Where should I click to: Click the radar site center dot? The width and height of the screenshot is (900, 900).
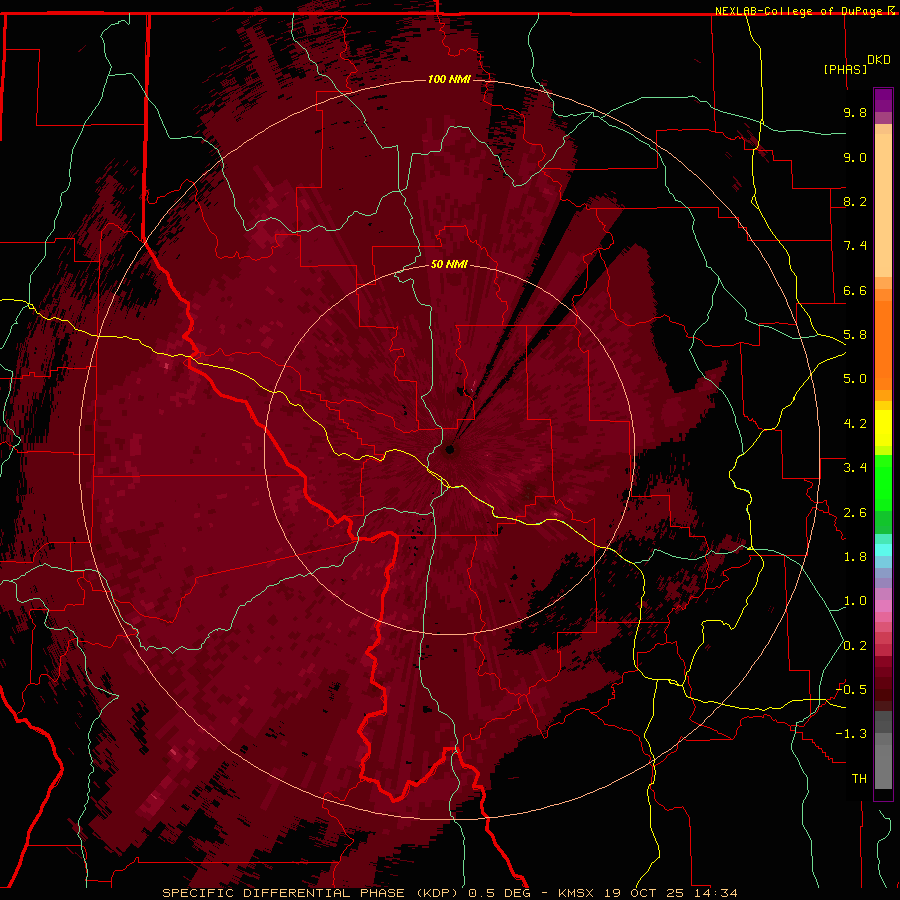[x=449, y=449]
